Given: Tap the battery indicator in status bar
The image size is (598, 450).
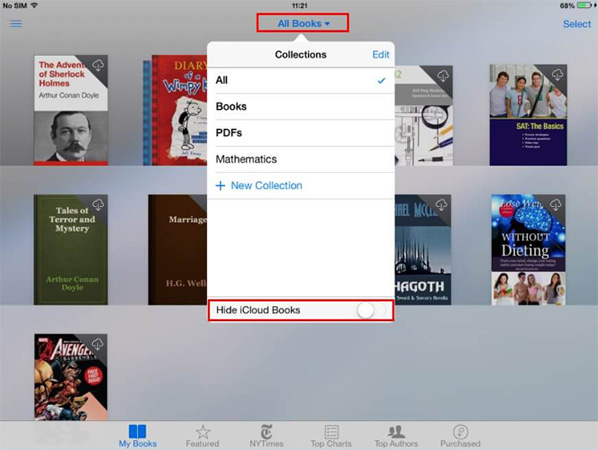Looking at the screenshot, I should click(584, 5).
